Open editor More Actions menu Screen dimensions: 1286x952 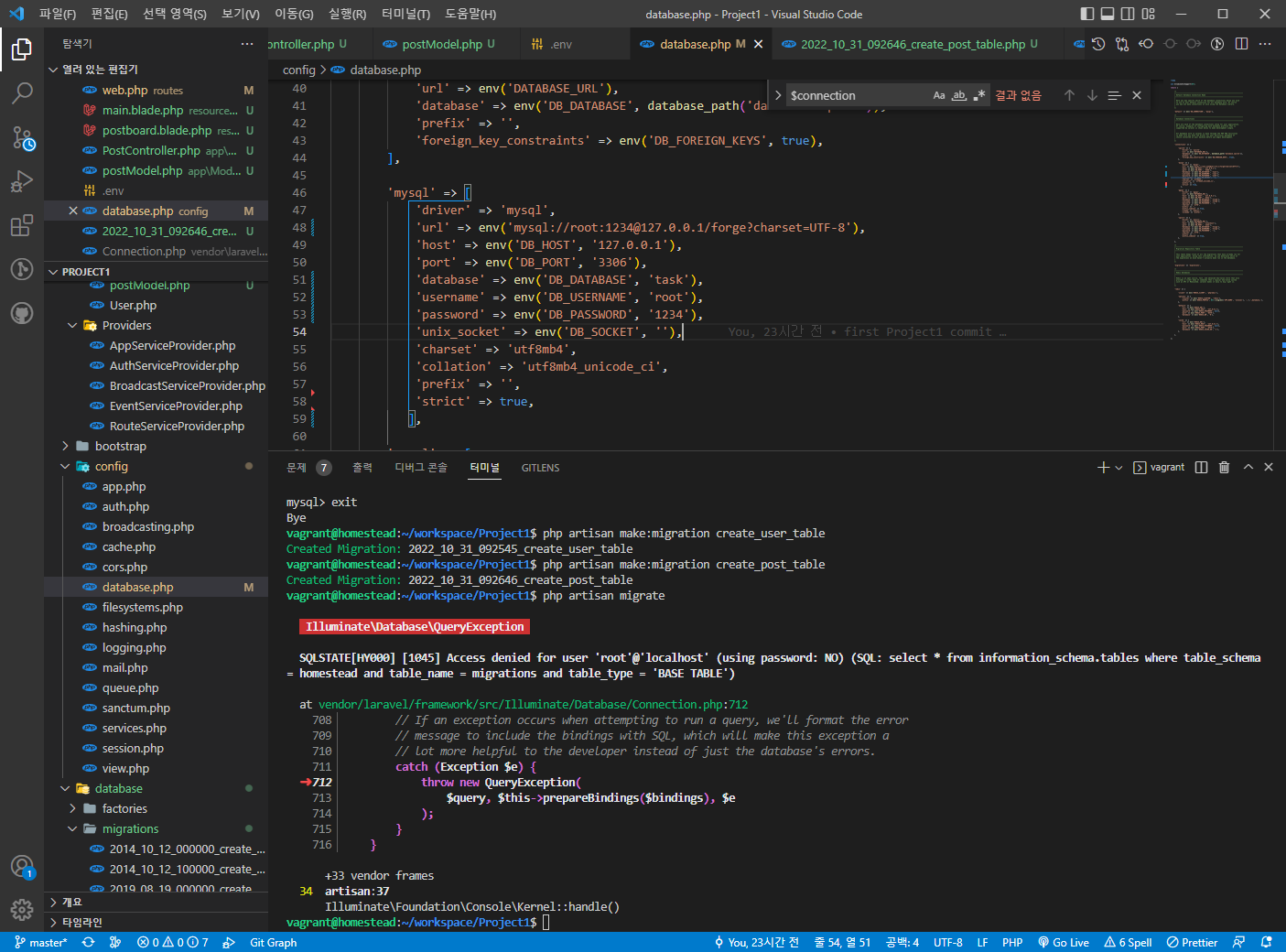pyautogui.click(x=1265, y=44)
